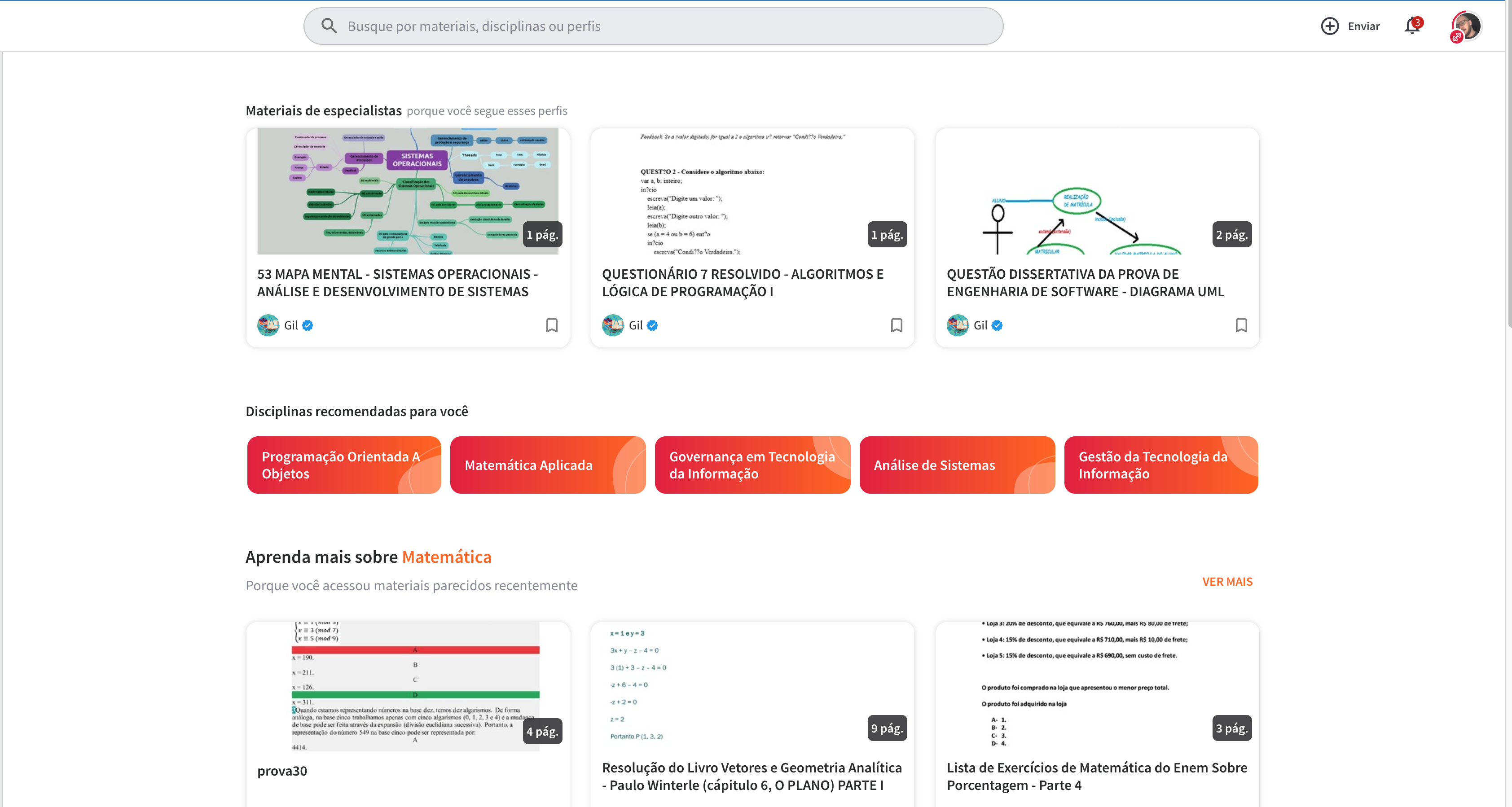Select Governança em Tecnologia da Informação discipline
This screenshot has width=1512, height=807.
click(x=752, y=465)
